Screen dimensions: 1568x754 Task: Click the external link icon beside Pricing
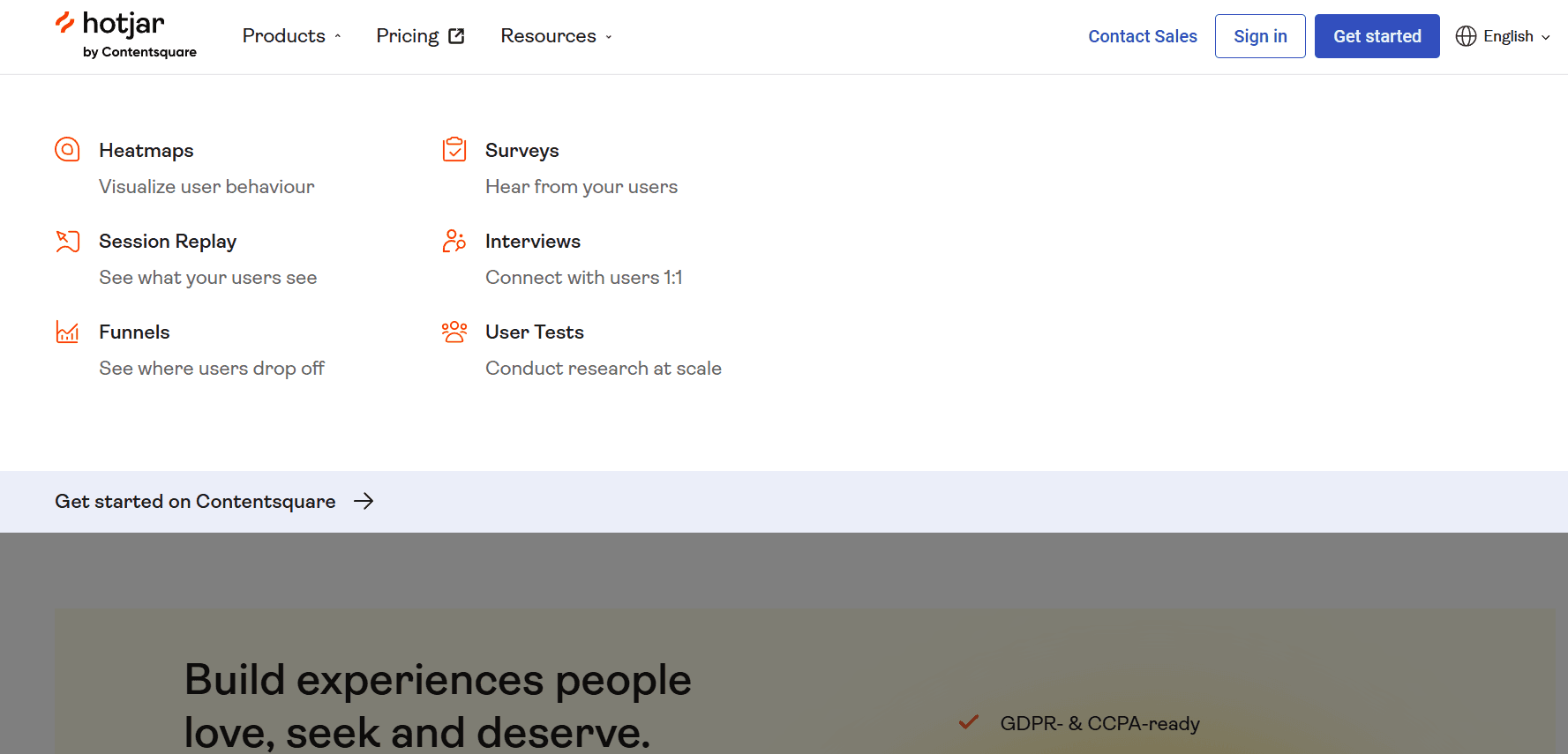pos(456,36)
